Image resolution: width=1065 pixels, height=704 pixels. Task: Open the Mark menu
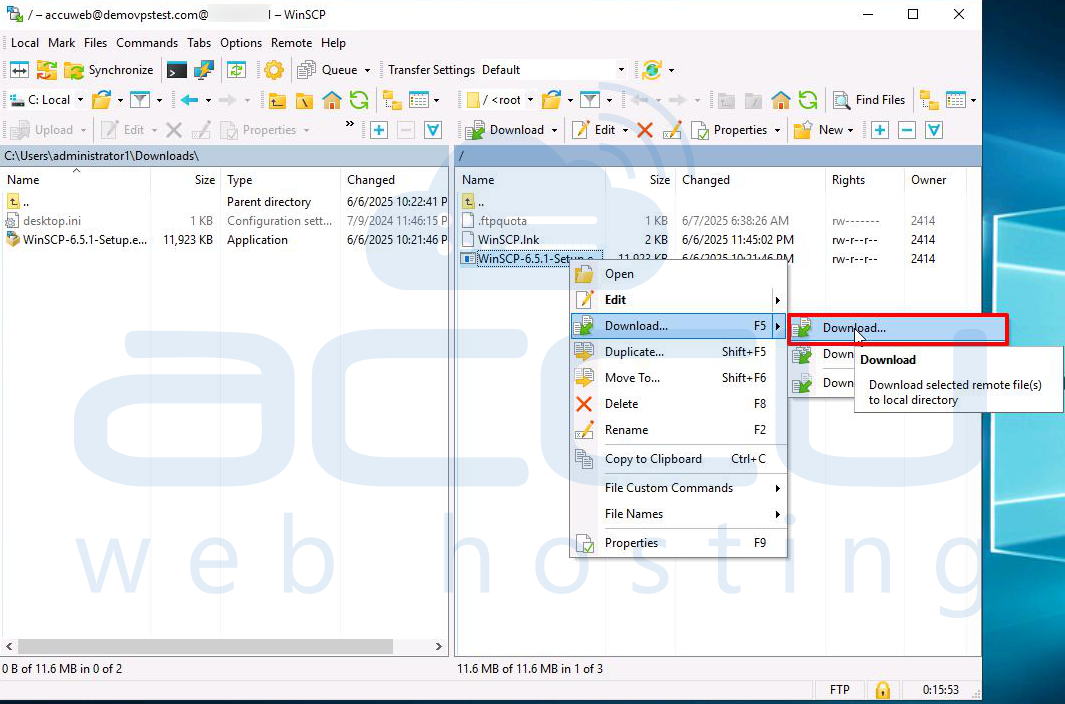61,43
